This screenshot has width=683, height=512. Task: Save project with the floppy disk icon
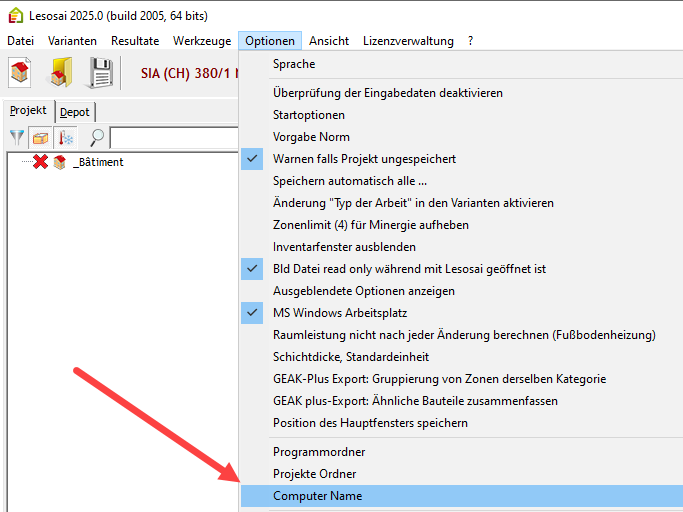(101, 73)
